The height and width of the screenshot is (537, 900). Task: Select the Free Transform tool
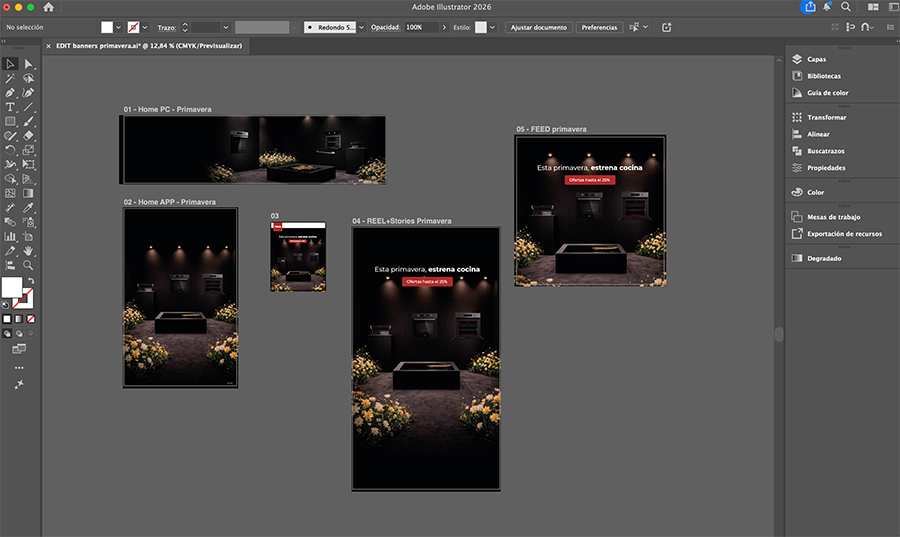point(28,164)
